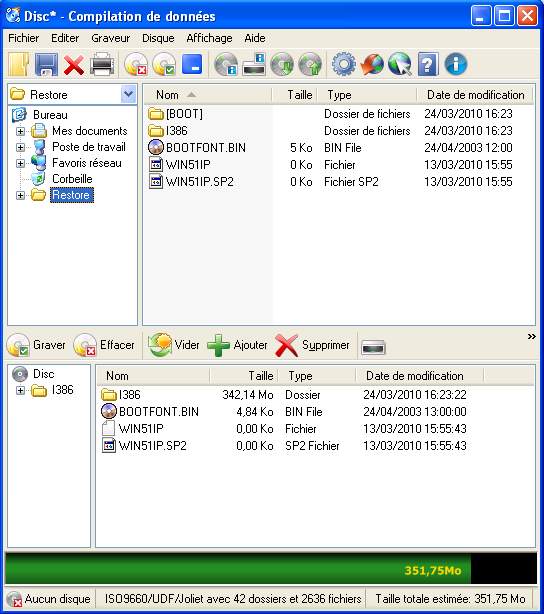Click Taille totale estimée status text
This screenshot has width=544, height=614.
[450, 599]
